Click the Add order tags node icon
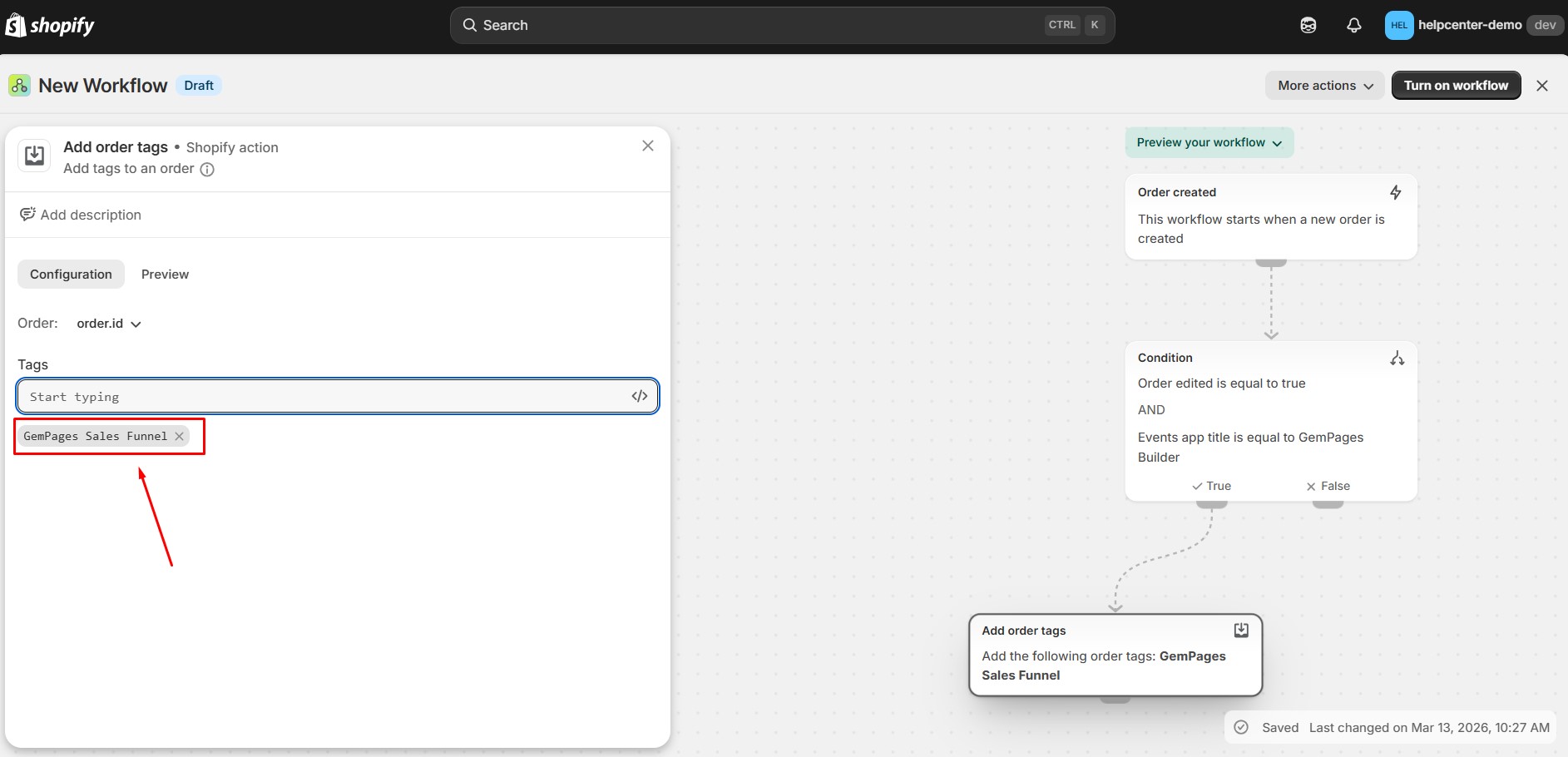The width and height of the screenshot is (1568, 757). coord(1240,631)
